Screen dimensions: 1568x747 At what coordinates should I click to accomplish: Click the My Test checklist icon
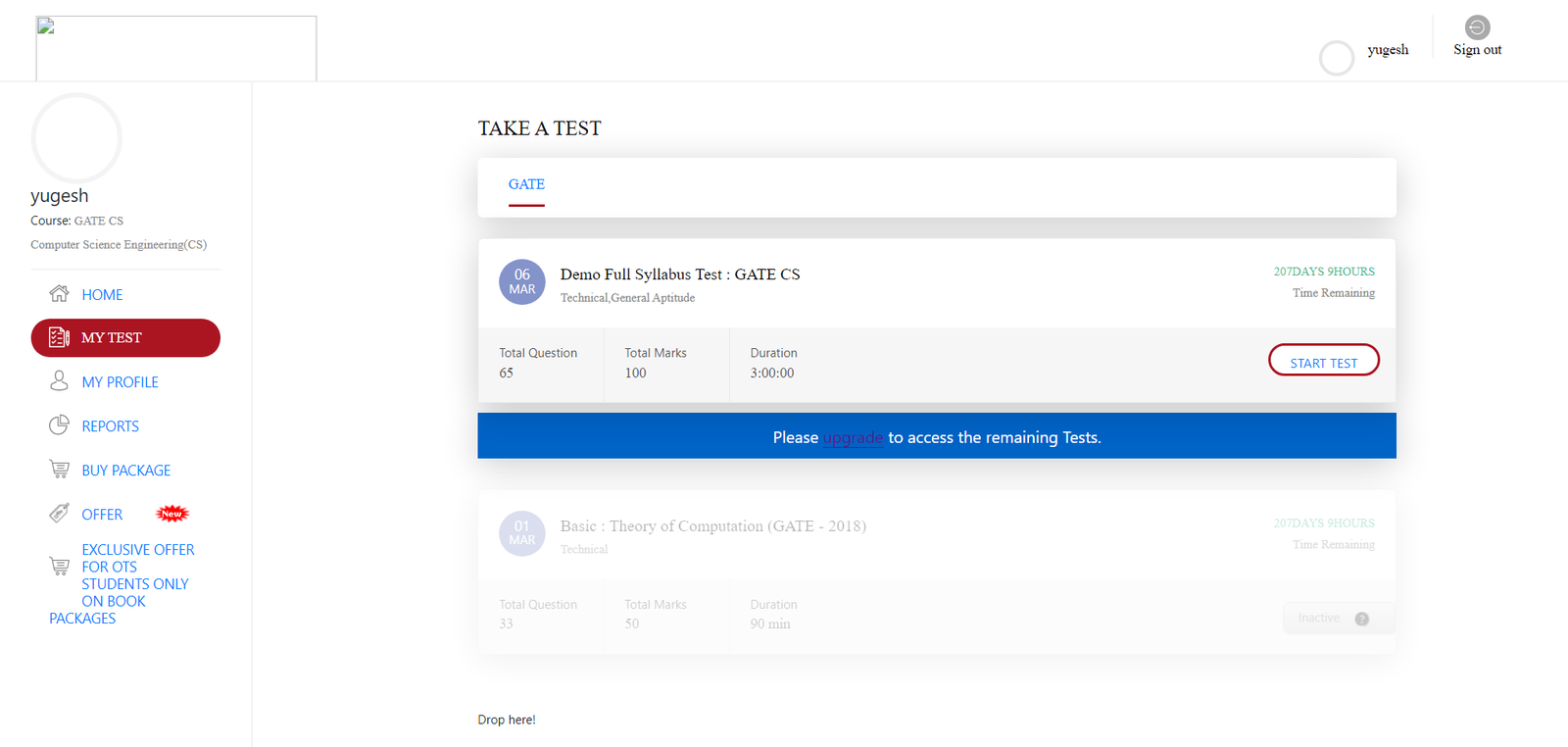pyautogui.click(x=59, y=337)
